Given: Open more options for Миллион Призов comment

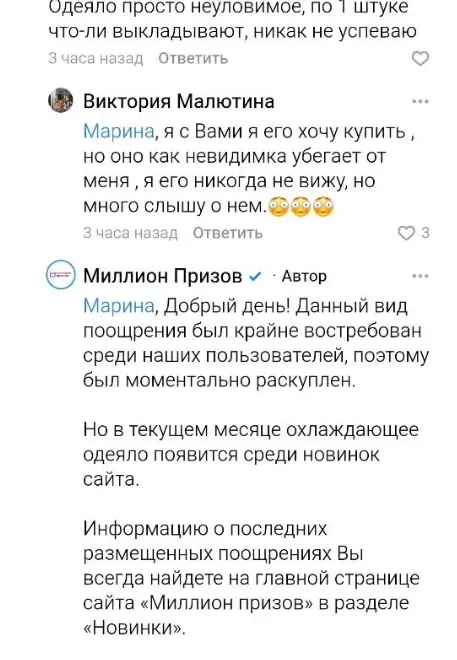Looking at the screenshot, I should coord(420,276).
